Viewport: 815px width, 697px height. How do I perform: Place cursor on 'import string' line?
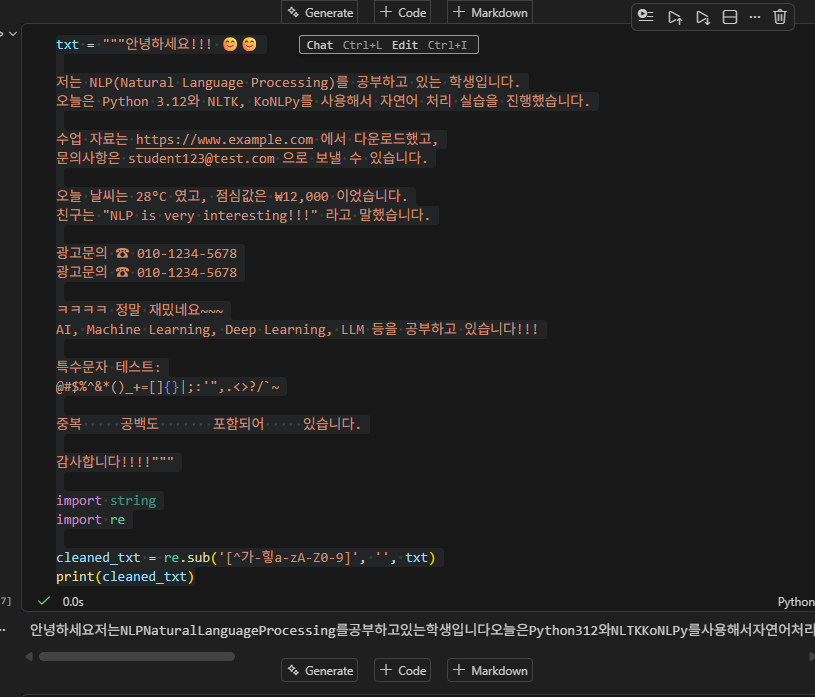(106, 501)
